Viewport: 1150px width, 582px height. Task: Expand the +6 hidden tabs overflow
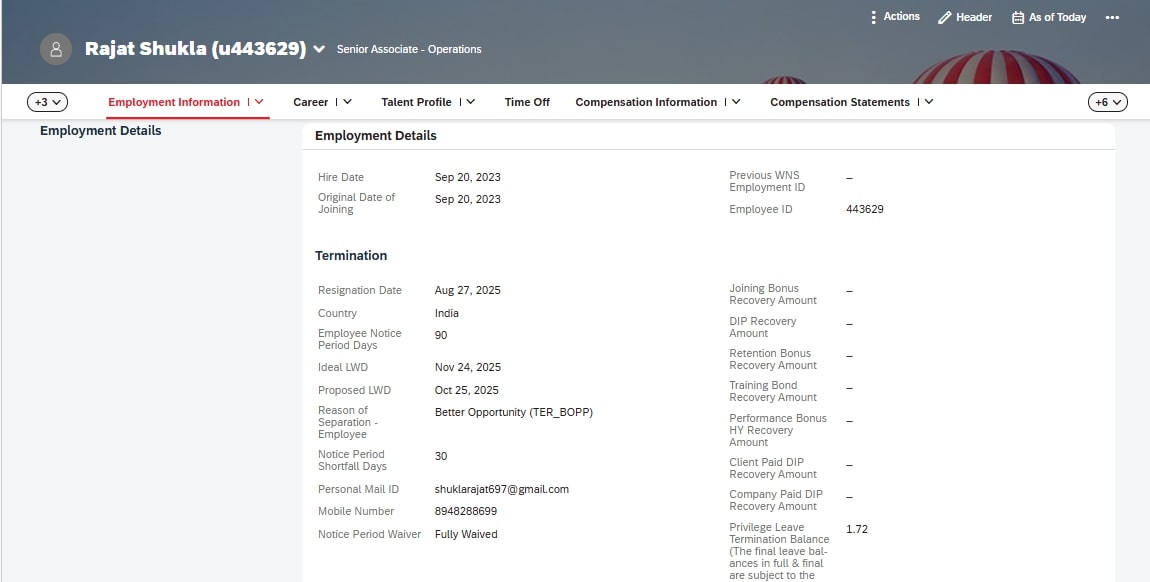tap(1107, 102)
